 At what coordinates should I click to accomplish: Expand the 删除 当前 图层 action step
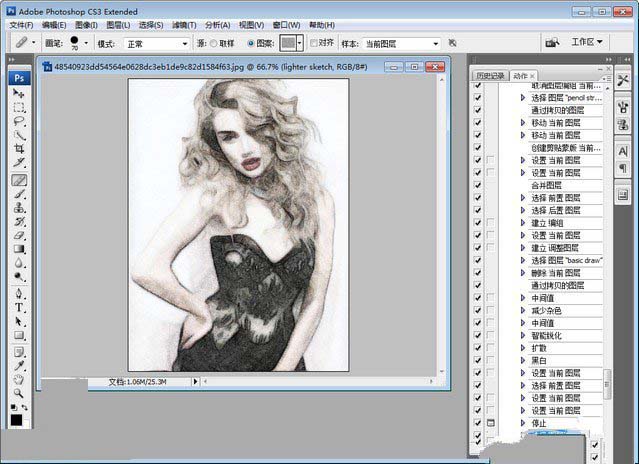pyautogui.click(x=523, y=273)
